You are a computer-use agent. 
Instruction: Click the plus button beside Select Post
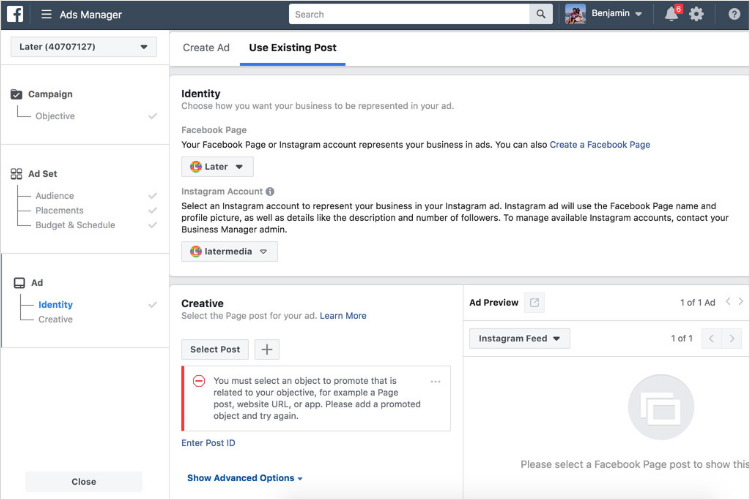(x=267, y=349)
